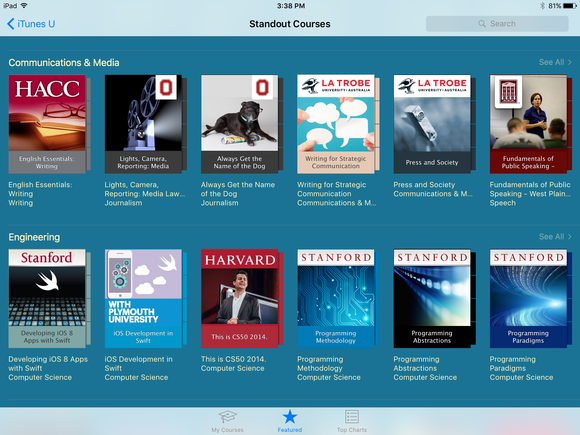Click the "Press and Society" title text
580x435 pixels.
coord(424,185)
